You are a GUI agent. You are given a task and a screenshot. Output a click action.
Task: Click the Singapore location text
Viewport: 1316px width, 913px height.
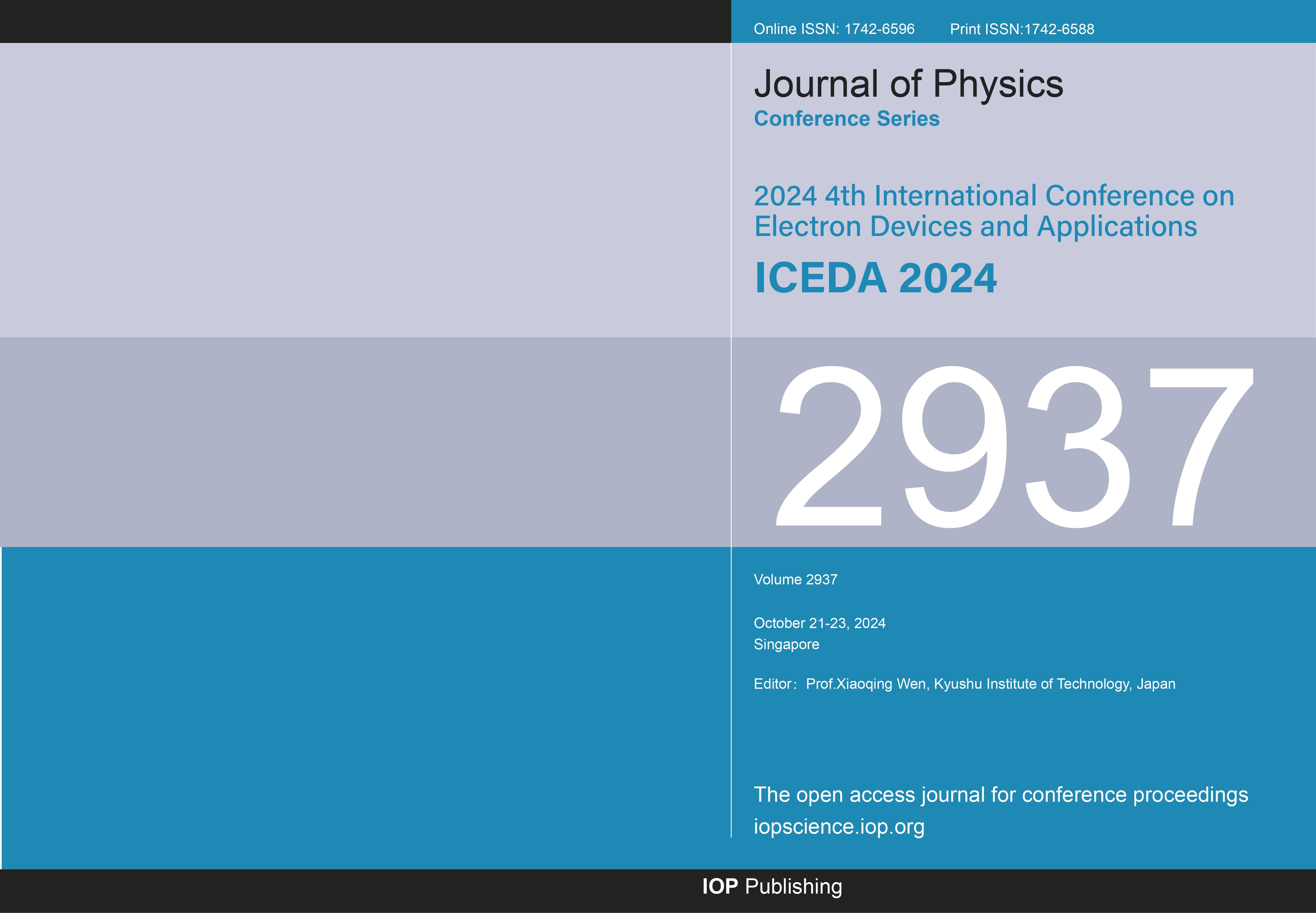786,645
